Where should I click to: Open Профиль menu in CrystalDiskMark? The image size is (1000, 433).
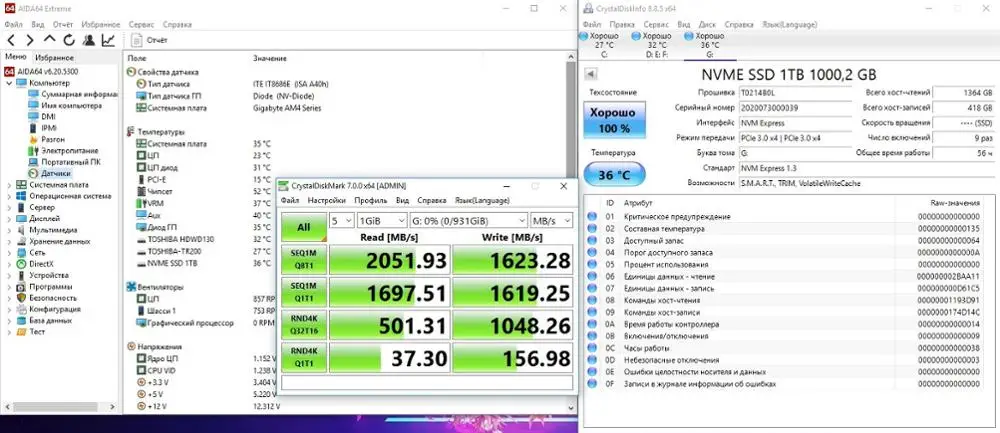pyautogui.click(x=371, y=200)
